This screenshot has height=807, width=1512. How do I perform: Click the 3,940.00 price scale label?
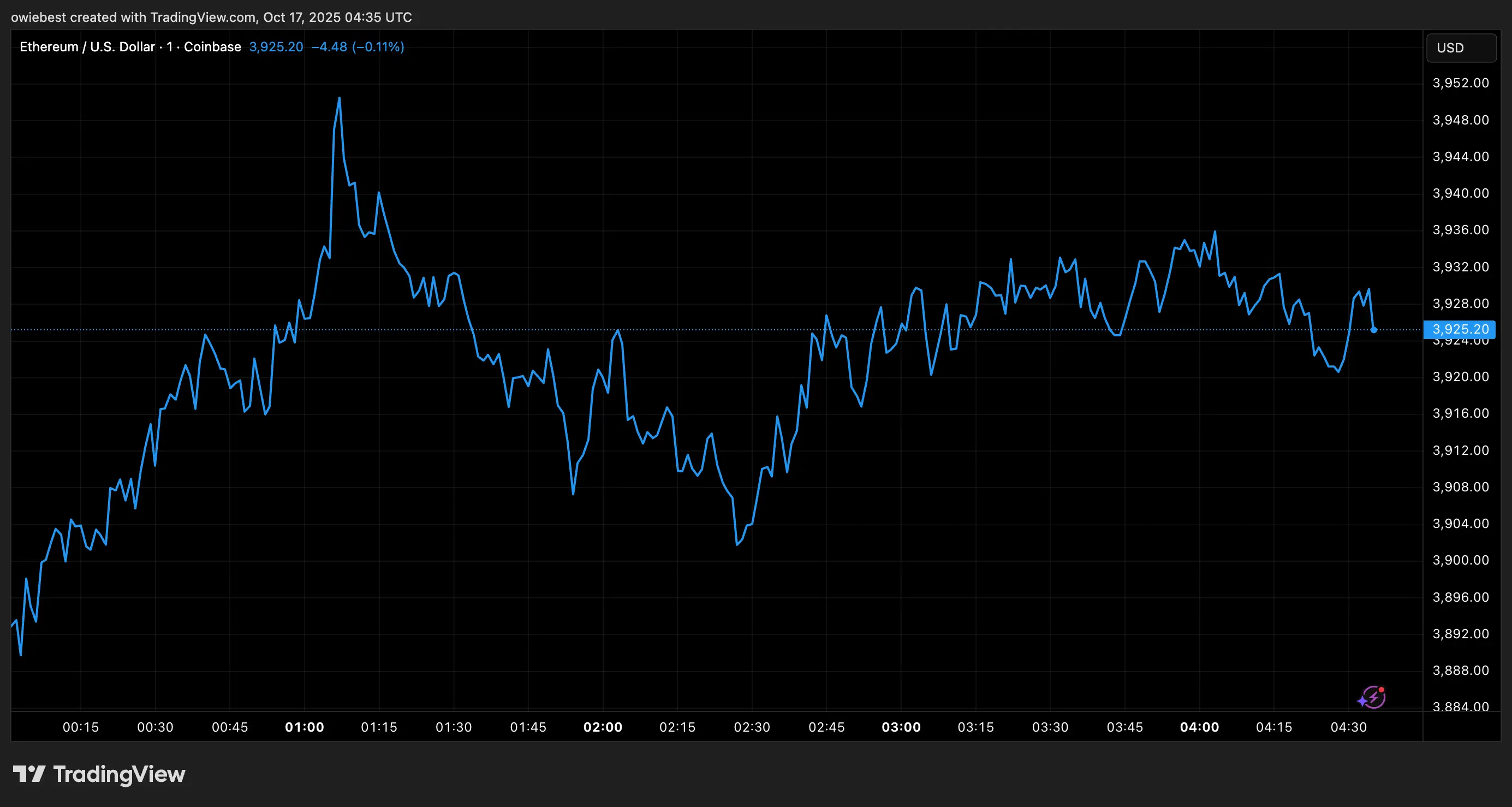pos(1460,193)
